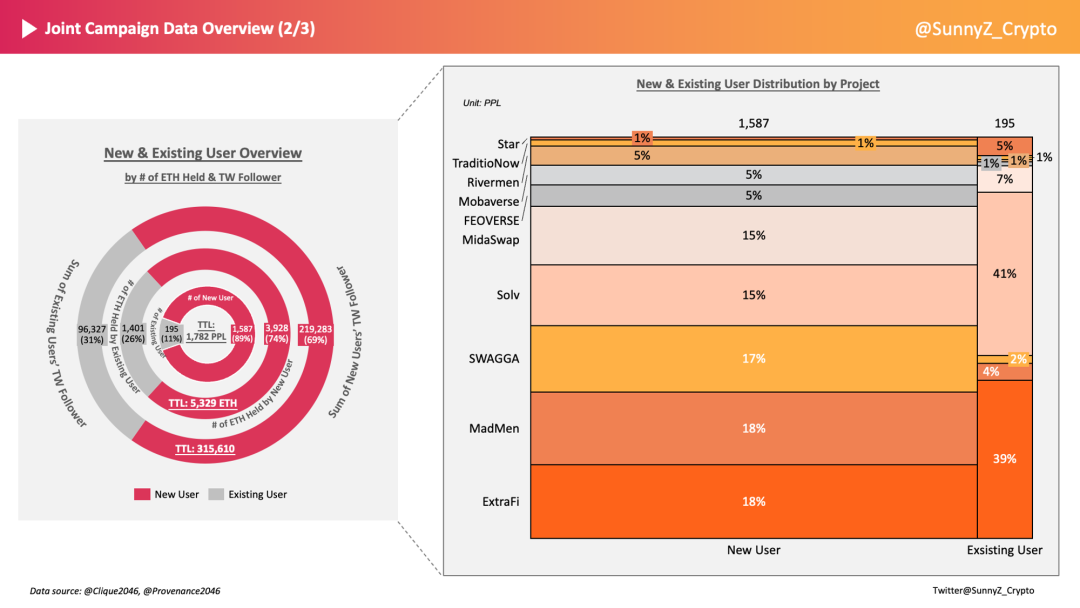This screenshot has height=608, width=1080.
Task: Select the 7% Existing User bar segment
Action: point(1005,179)
